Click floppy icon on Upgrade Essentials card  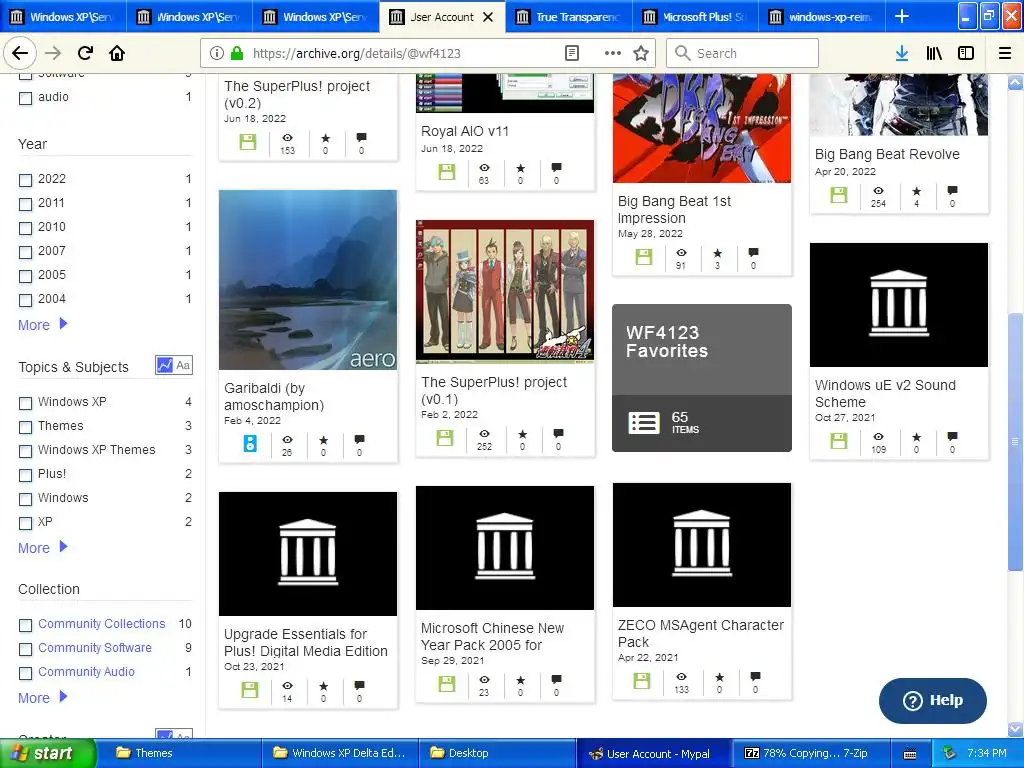(249, 690)
